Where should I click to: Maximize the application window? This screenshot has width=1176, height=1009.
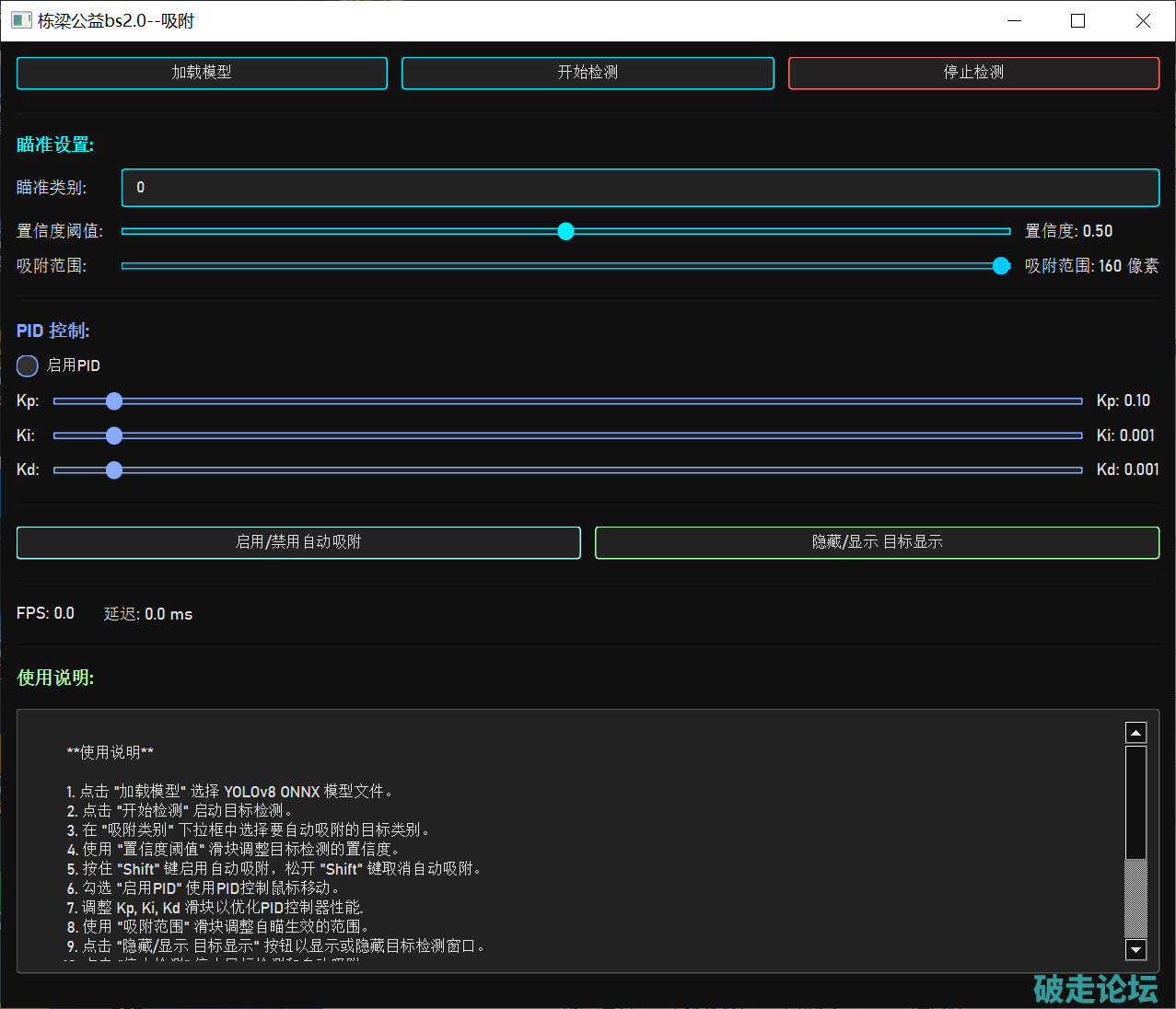point(1077,20)
